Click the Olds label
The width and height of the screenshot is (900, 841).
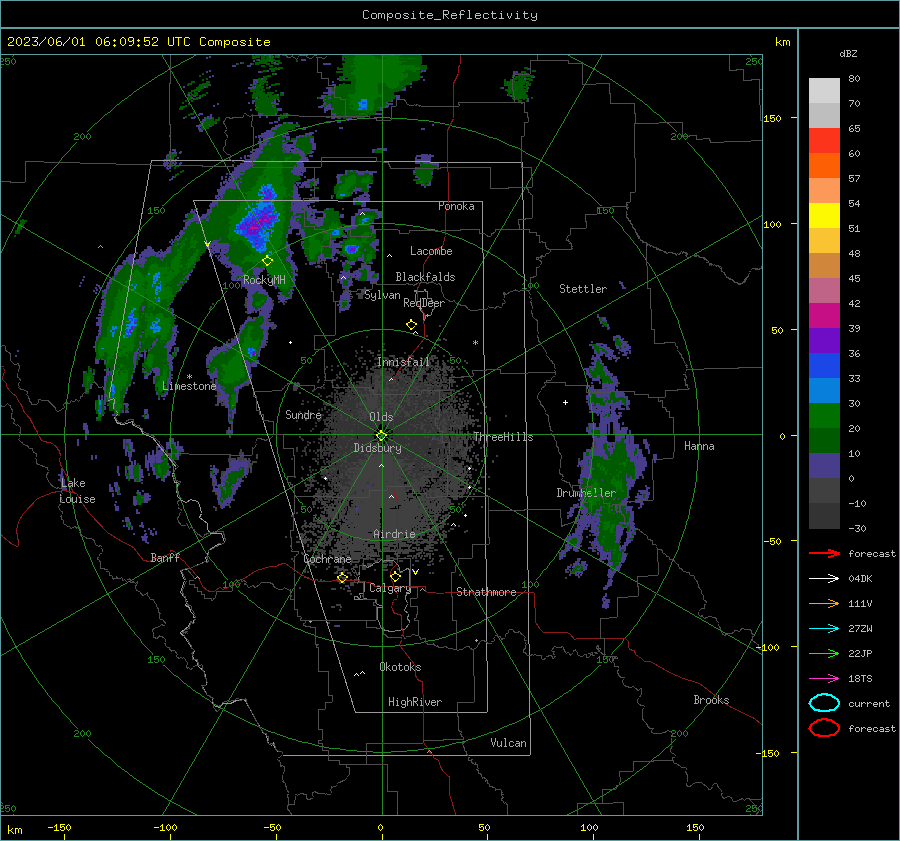tap(381, 417)
